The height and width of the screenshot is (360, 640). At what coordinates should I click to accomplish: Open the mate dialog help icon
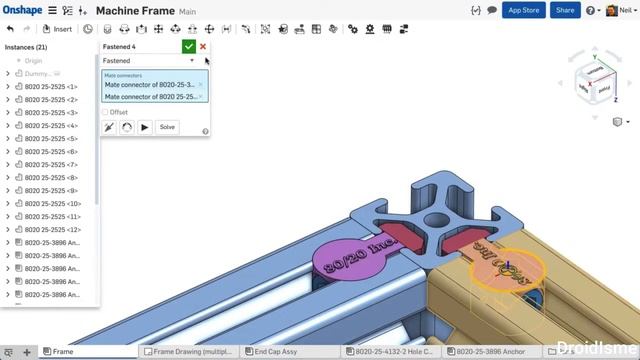click(205, 131)
